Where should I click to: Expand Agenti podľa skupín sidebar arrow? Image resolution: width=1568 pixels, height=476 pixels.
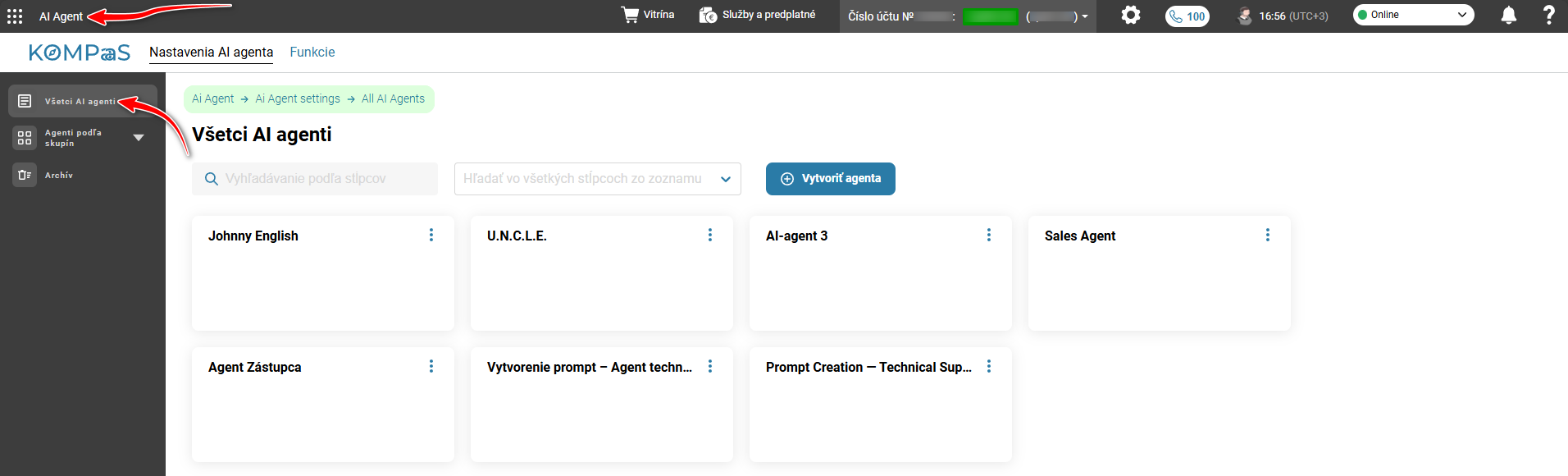(x=139, y=138)
